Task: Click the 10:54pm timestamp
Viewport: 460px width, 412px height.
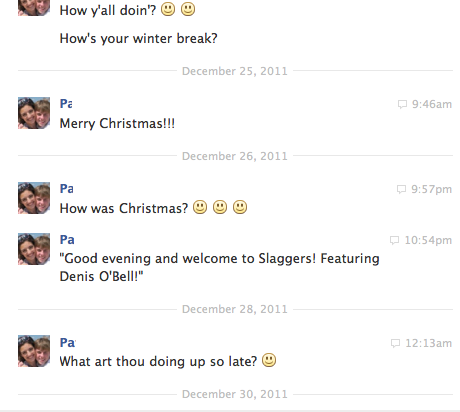Action: [x=428, y=240]
